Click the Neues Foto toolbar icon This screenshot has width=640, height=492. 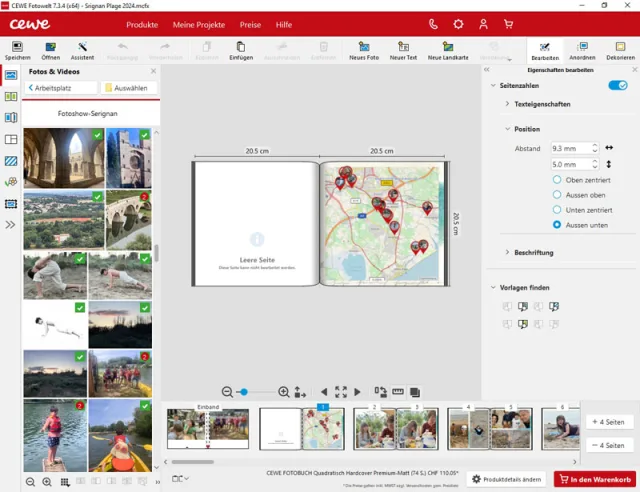pyautogui.click(x=363, y=47)
